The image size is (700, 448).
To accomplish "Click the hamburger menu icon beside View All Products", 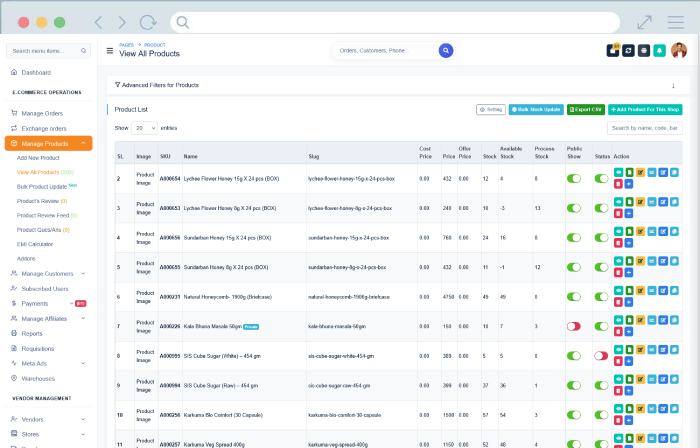I will tap(109, 51).
